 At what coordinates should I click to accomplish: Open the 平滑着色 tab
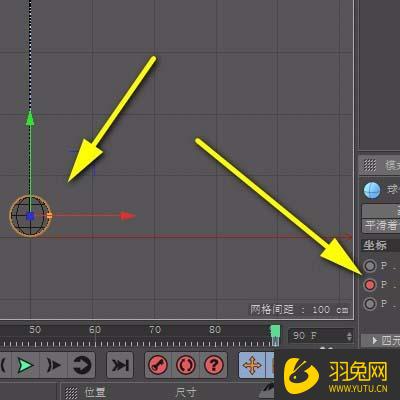click(381, 226)
